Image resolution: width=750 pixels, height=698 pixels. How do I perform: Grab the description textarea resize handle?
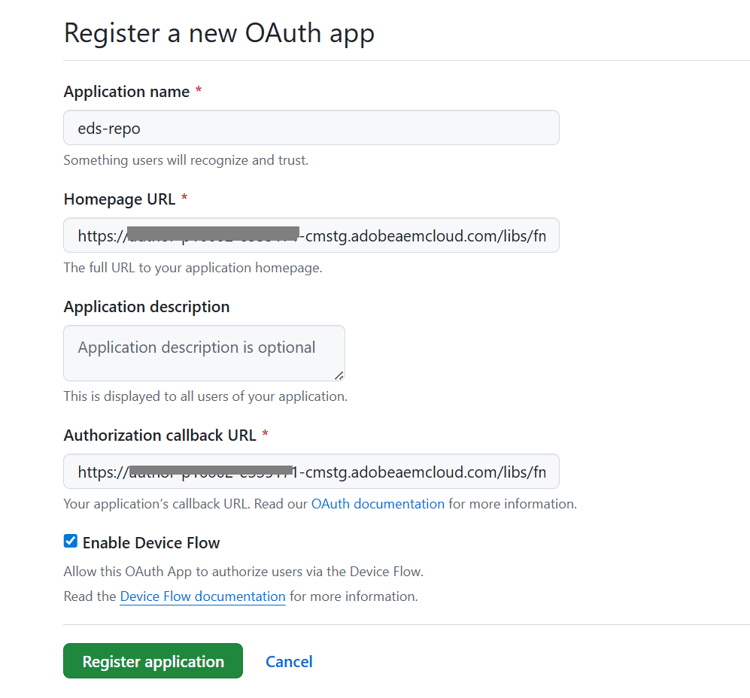(339, 375)
